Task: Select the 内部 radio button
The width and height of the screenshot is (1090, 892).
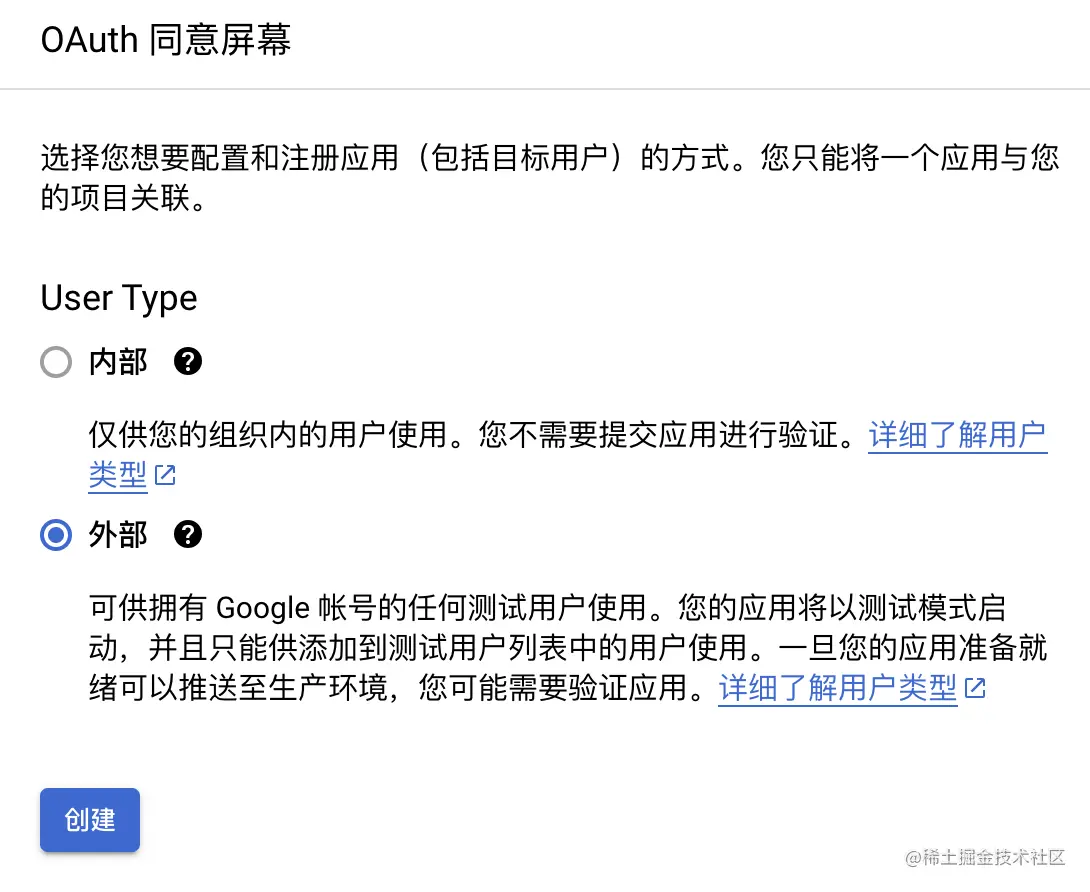Action: [x=56, y=362]
